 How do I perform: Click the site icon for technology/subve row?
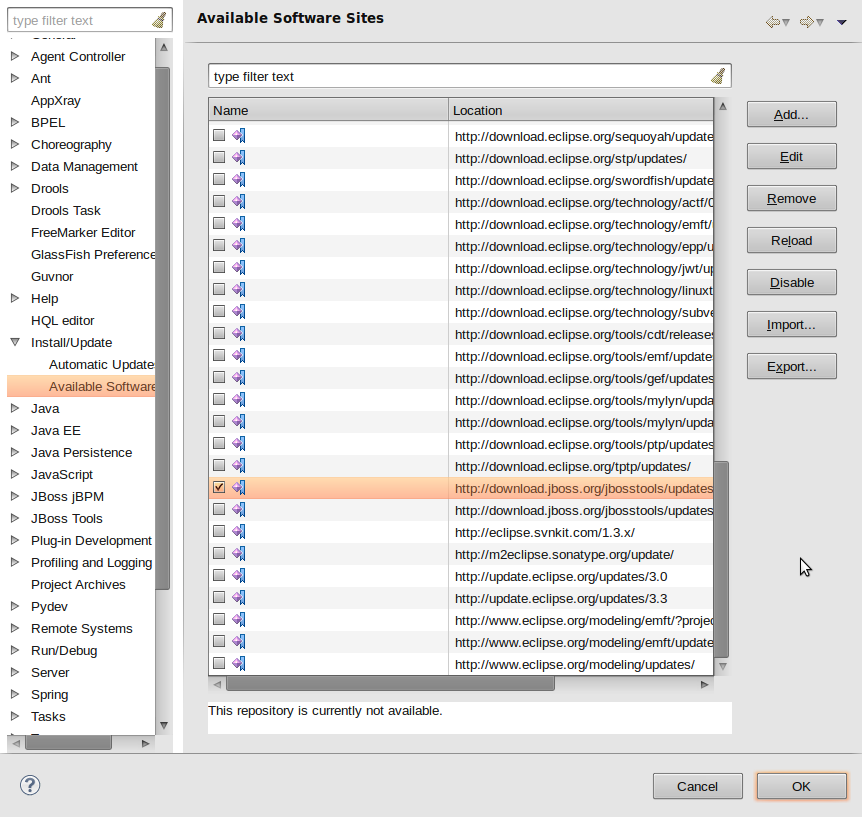point(239,311)
